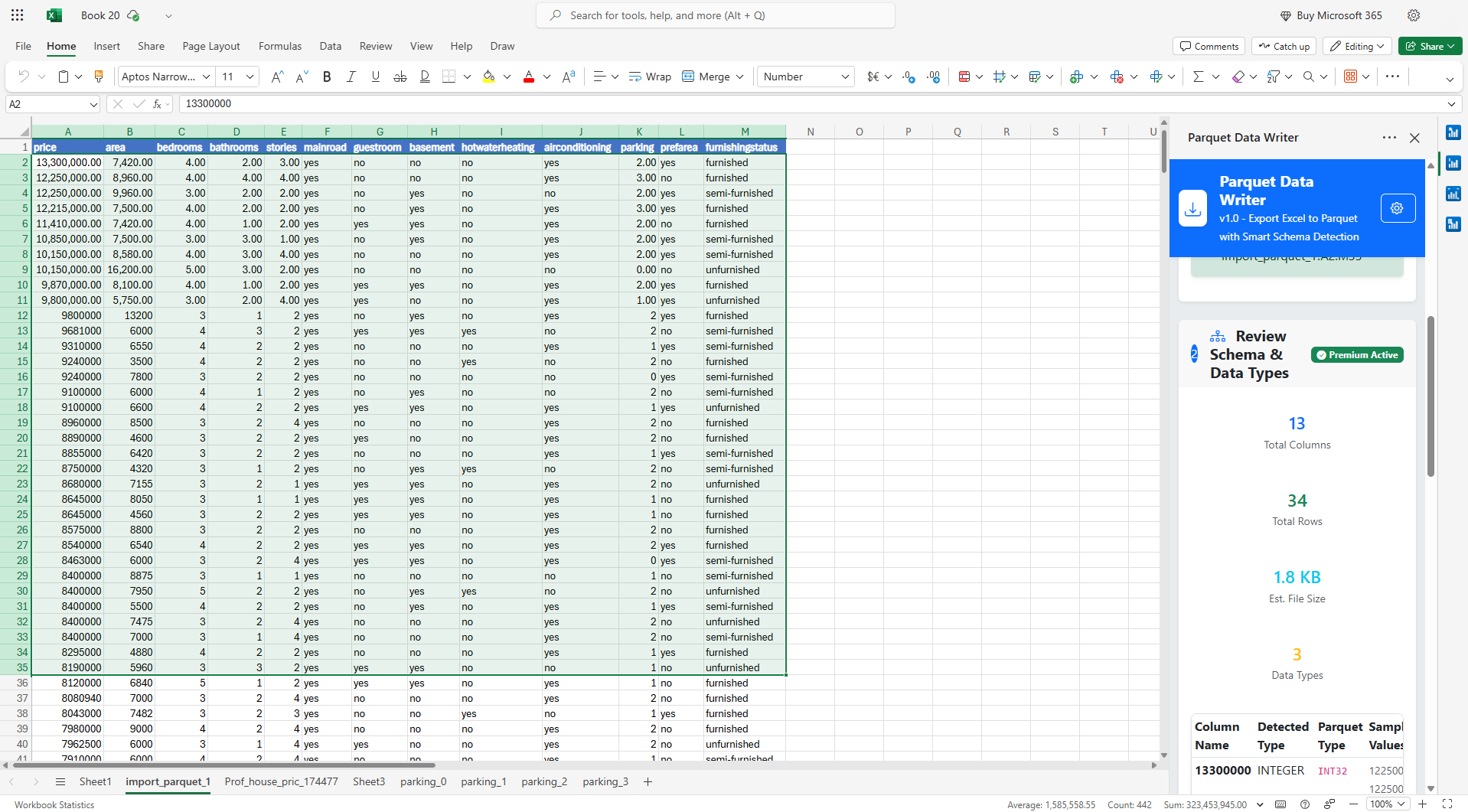Click the Sort and Filter icon
This screenshot has width=1468, height=812.
[1274, 77]
